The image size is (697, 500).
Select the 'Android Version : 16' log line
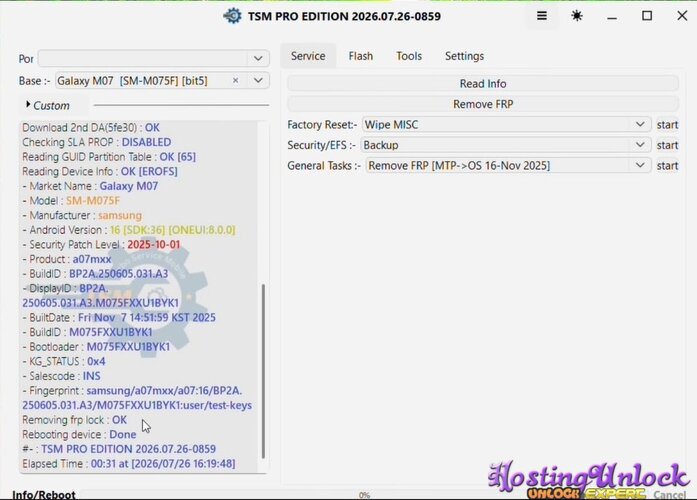click(128, 230)
